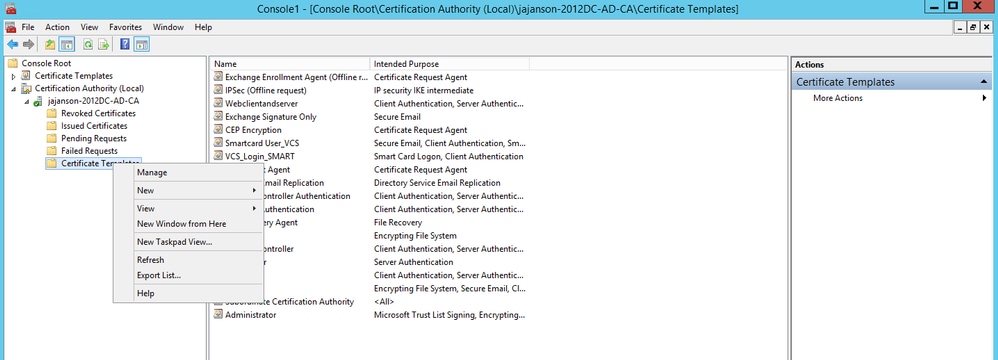Click the 'Server Authentication' purpose cell

[x=413, y=262]
